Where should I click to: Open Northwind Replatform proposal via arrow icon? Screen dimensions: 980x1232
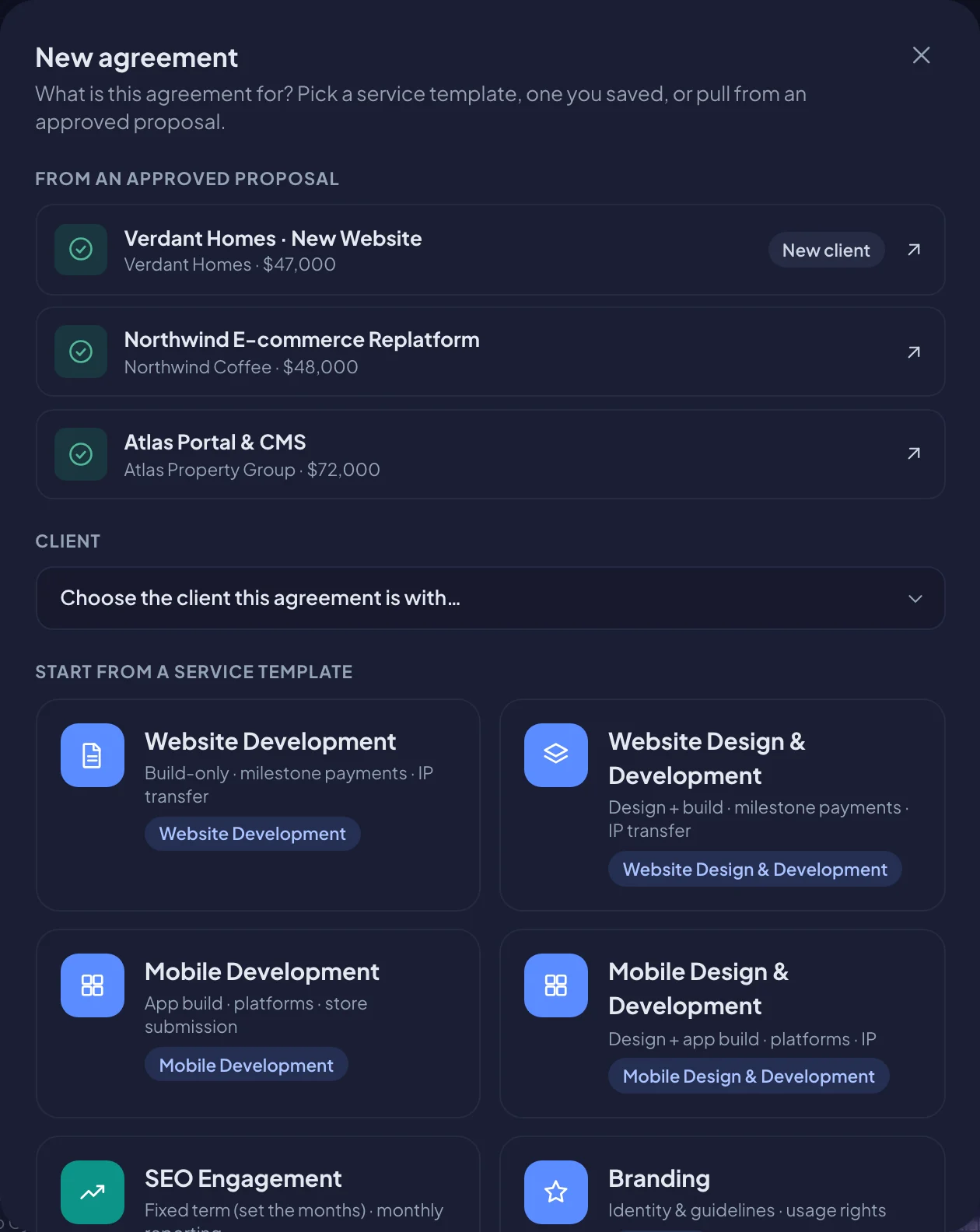(914, 352)
